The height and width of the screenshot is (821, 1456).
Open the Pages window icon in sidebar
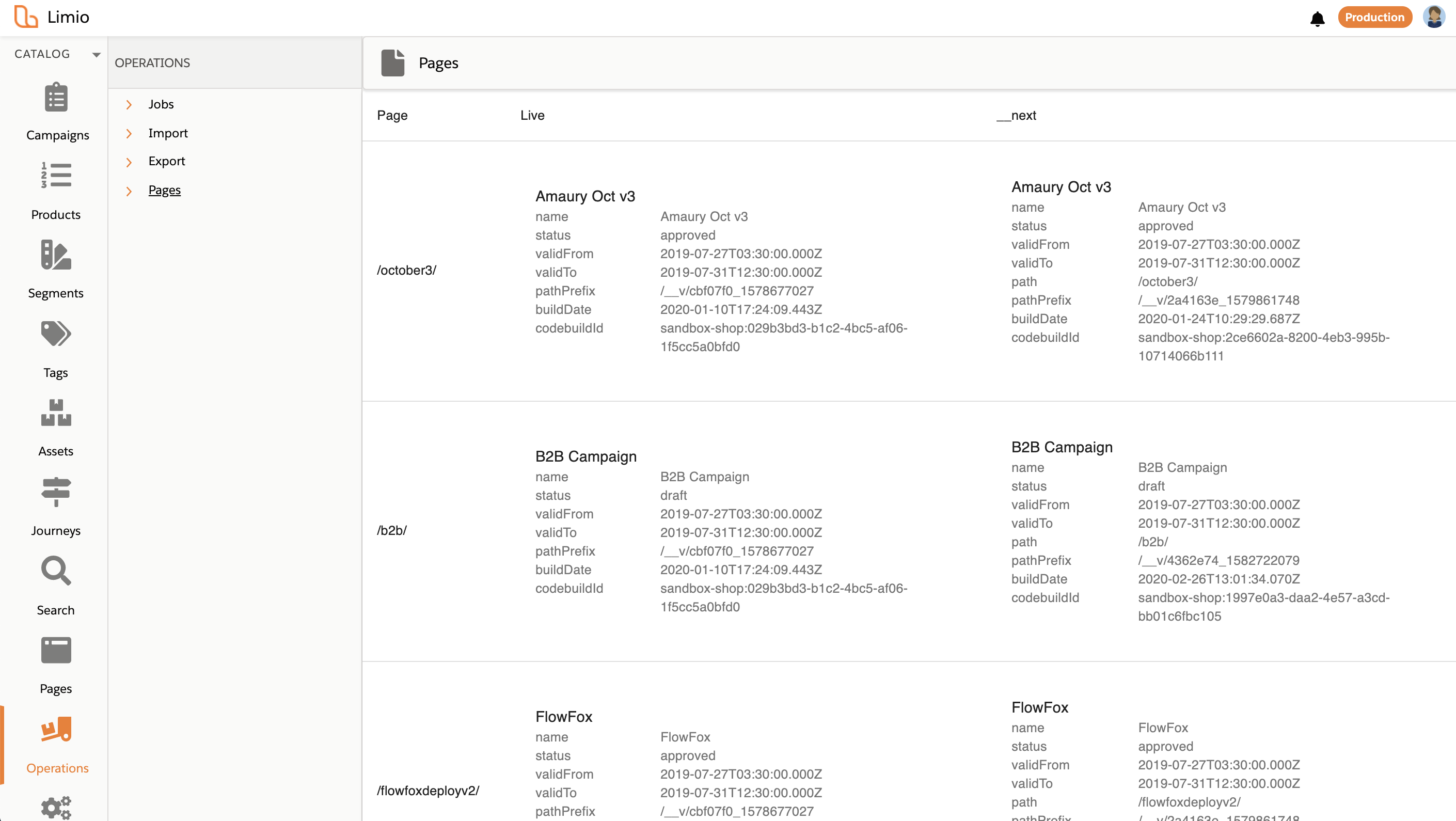[x=56, y=650]
